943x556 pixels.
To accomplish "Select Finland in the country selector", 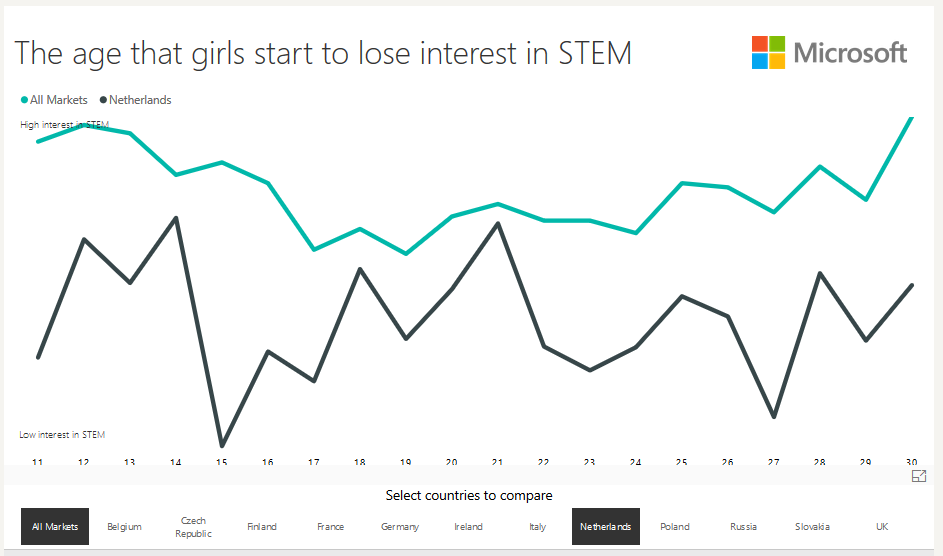I will point(262,526).
